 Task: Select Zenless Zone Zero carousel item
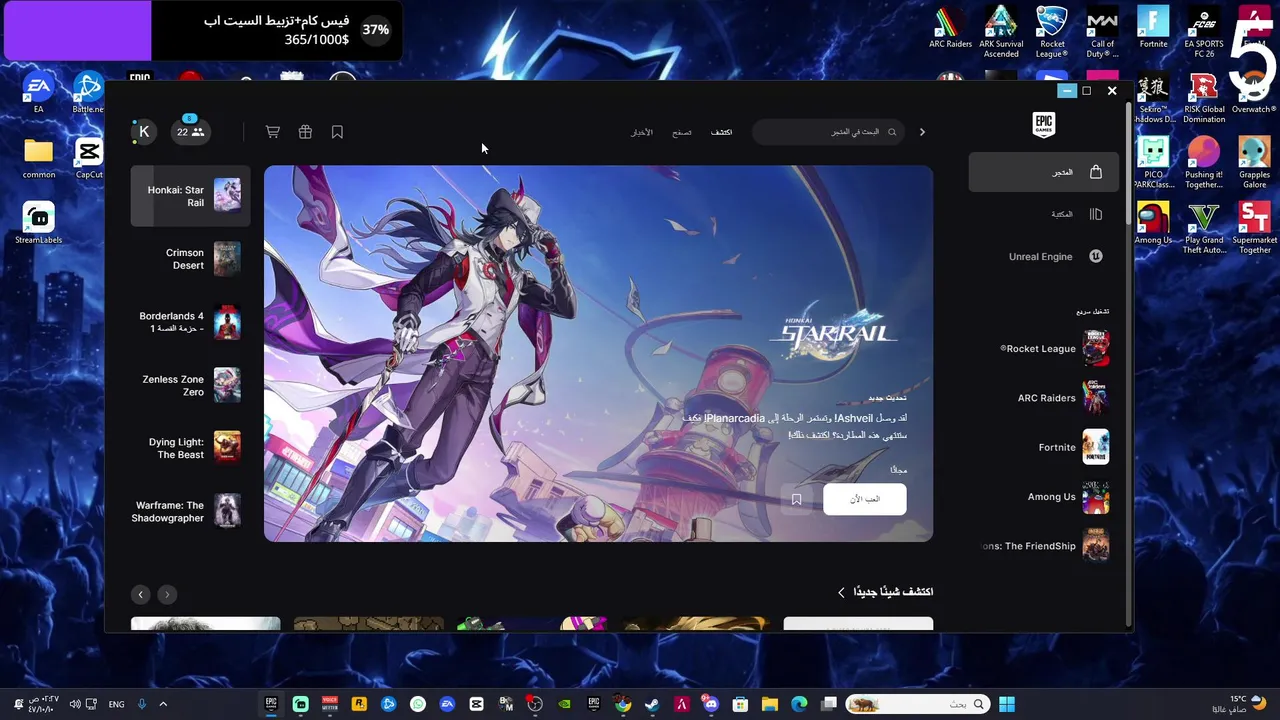tap(190, 385)
